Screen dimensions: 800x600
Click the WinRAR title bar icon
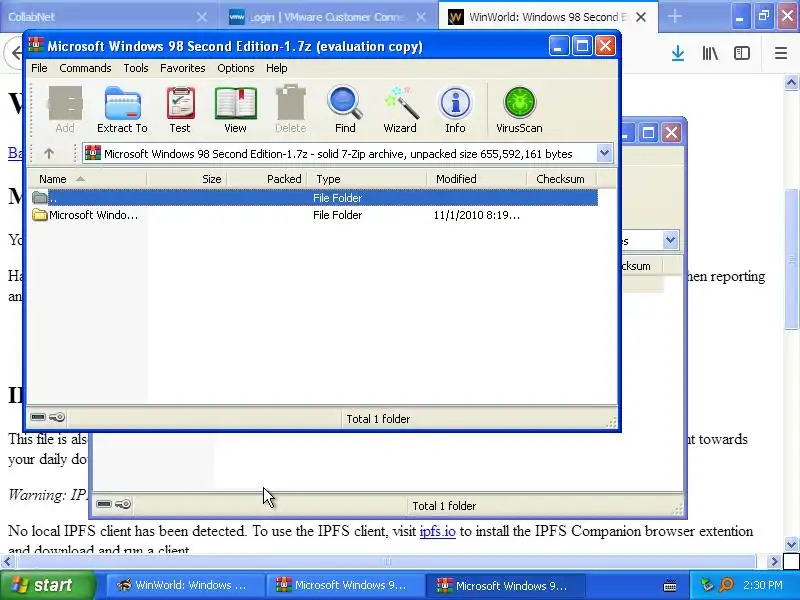coord(36,45)
